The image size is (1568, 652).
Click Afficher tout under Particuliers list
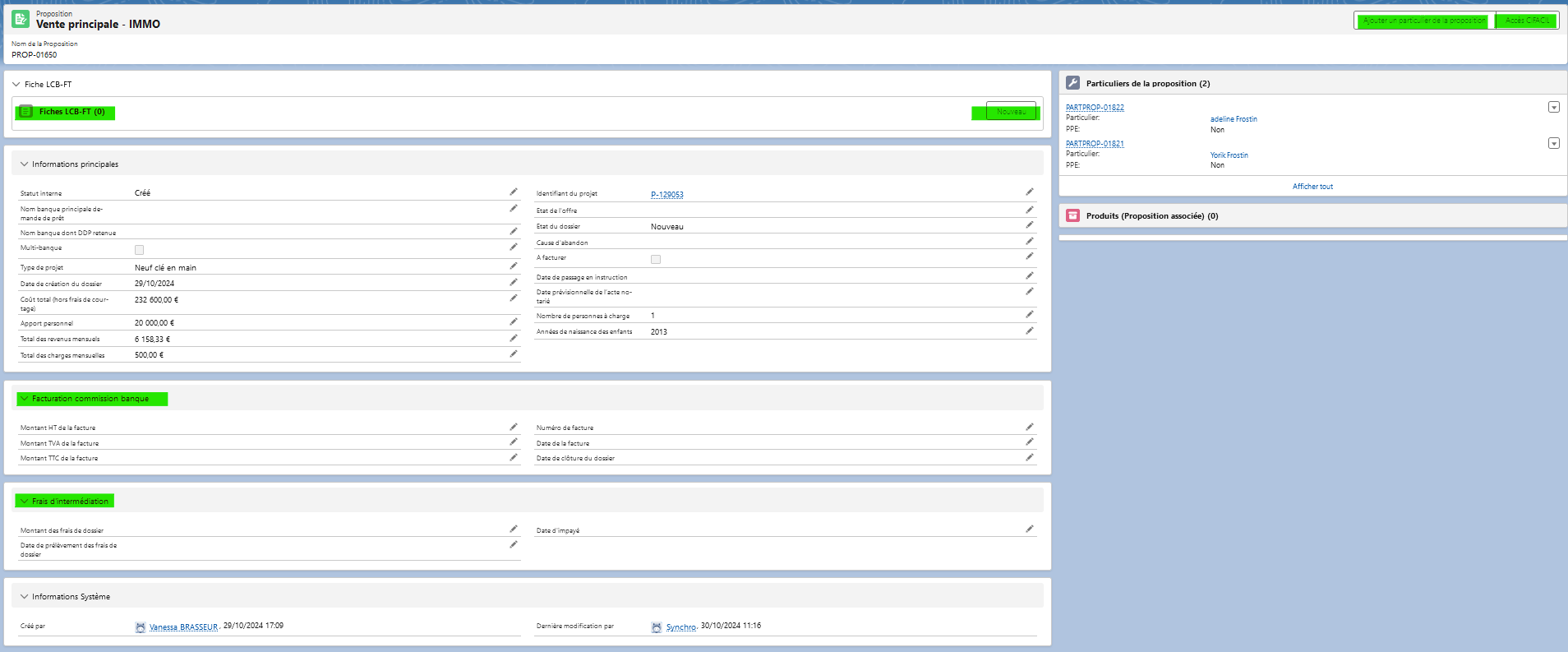[x=1312, y=187]
